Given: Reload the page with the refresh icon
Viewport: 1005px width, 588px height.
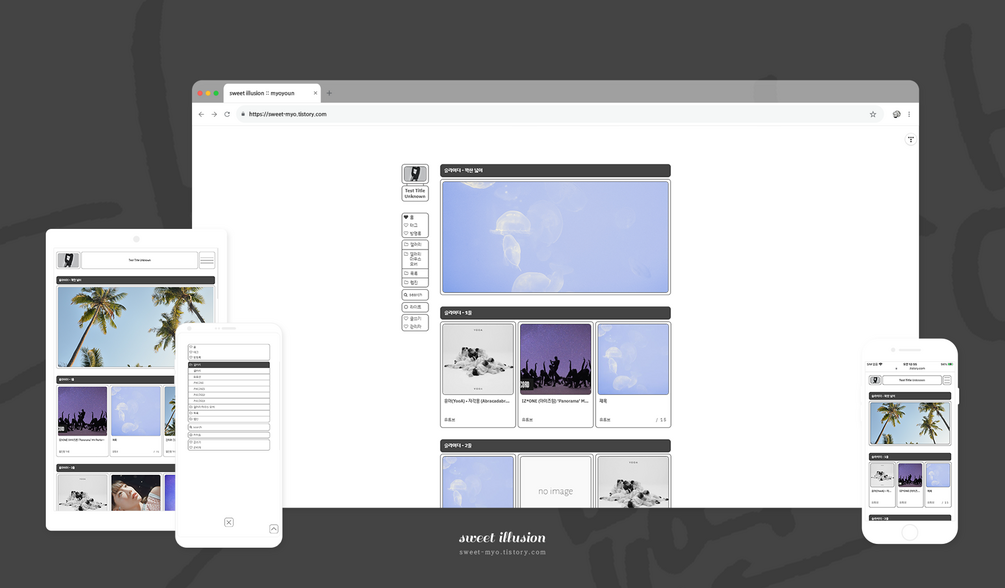Looking at the screenshot, I should coord(227,114).
